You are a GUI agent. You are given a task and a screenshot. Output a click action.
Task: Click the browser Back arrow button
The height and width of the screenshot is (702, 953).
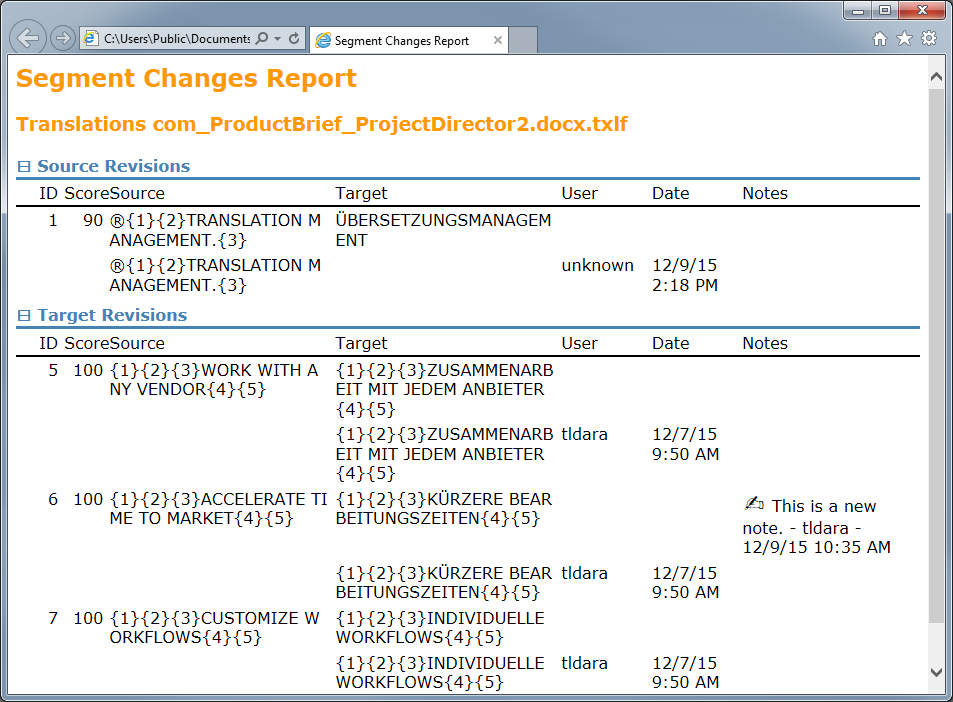pyautogui.click(x=29, y=38)
